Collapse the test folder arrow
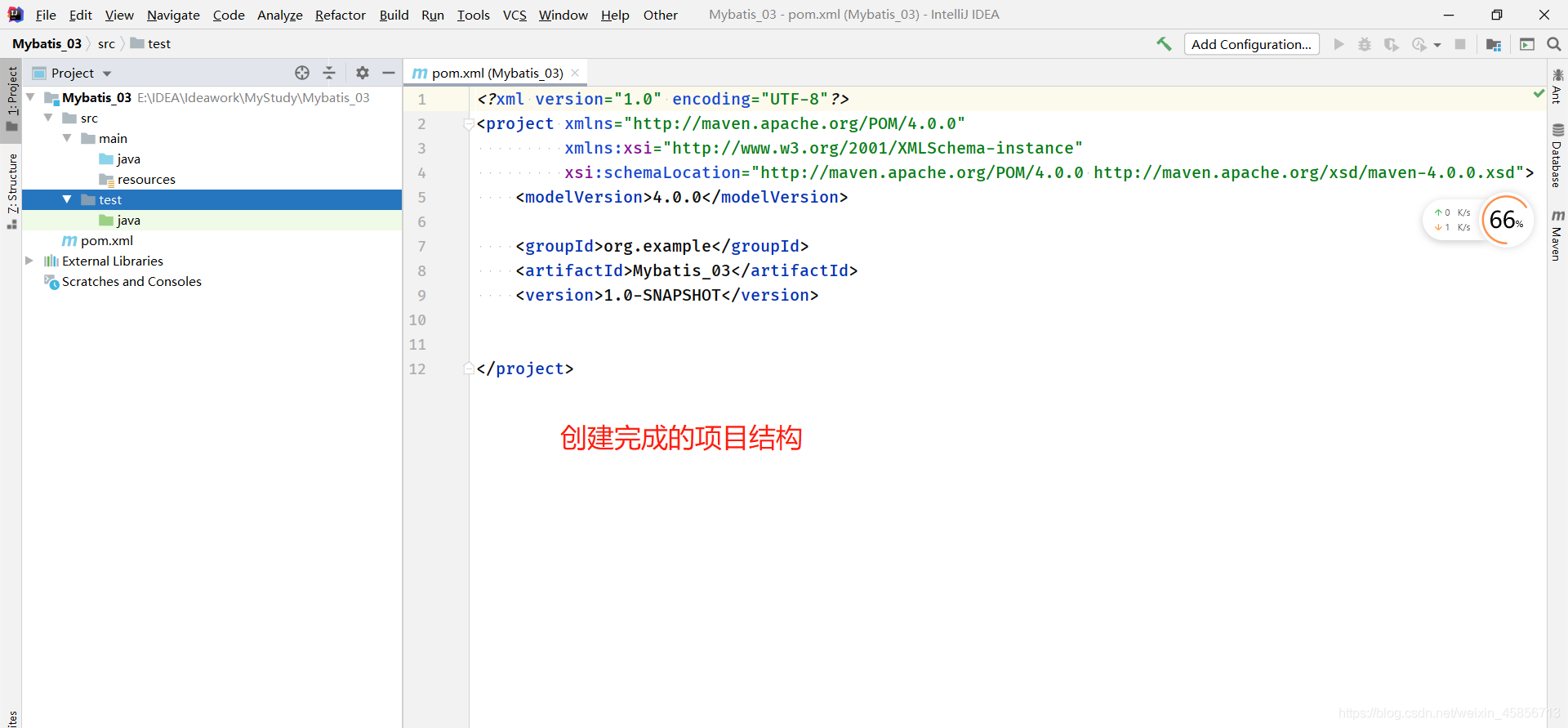 (x=67, y=199)
